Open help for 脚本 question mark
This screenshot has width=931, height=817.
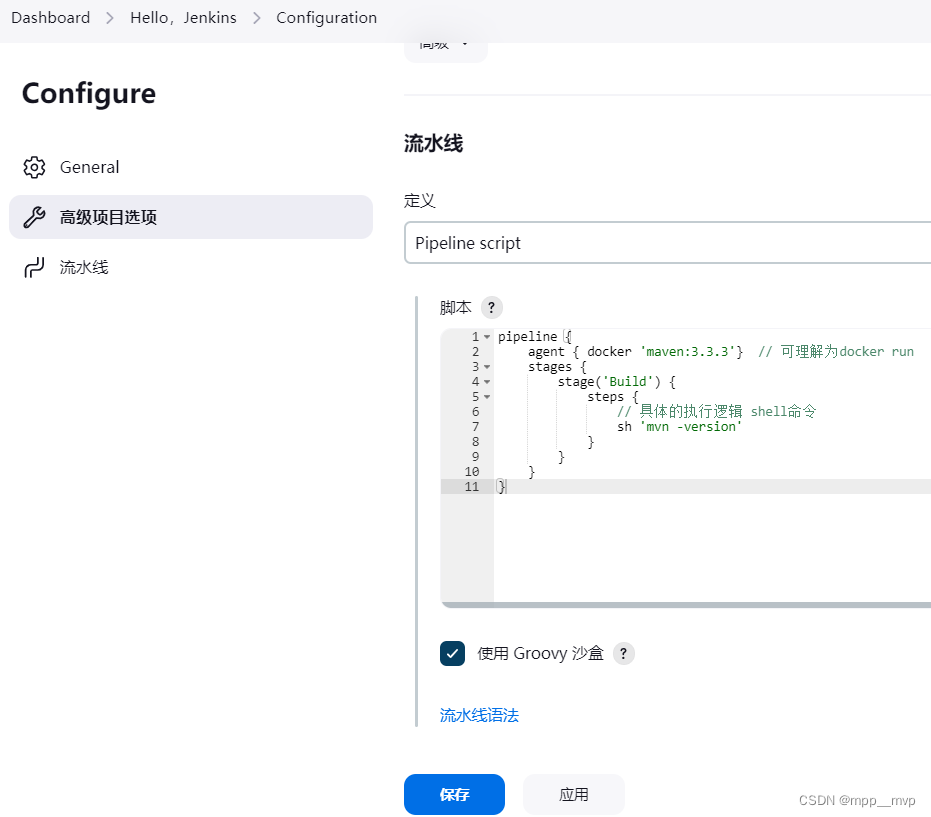[491, 308]
